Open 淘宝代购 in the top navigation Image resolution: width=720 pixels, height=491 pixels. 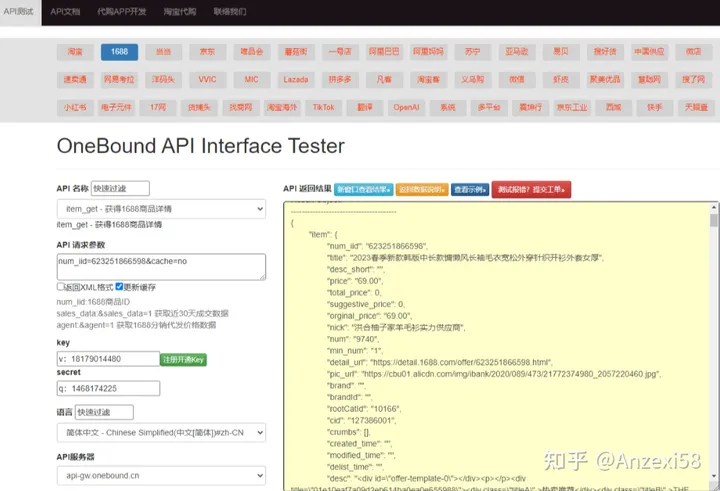[x=180, y=11]
